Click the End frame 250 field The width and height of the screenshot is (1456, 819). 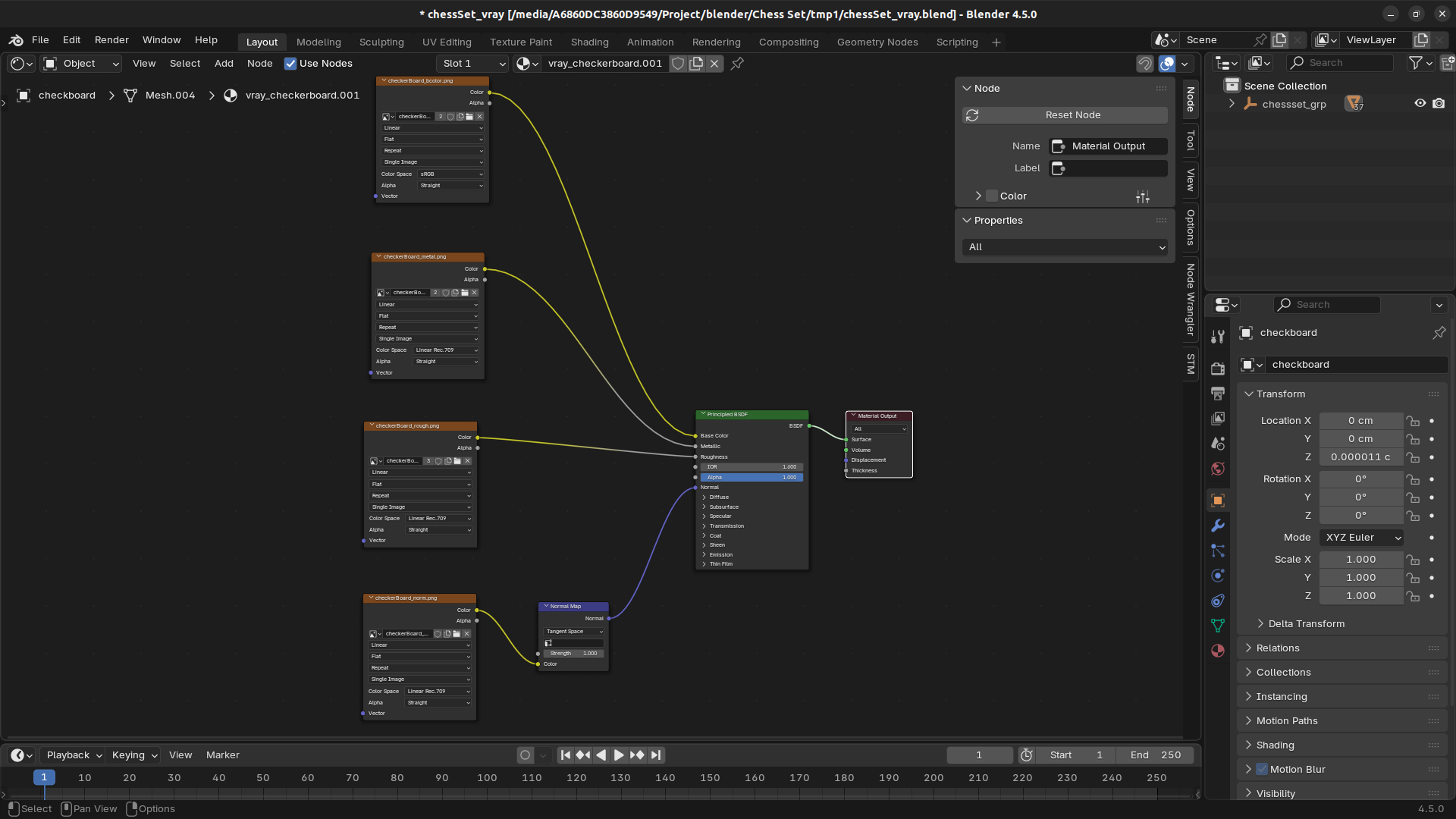click(x=1156, y=755)
